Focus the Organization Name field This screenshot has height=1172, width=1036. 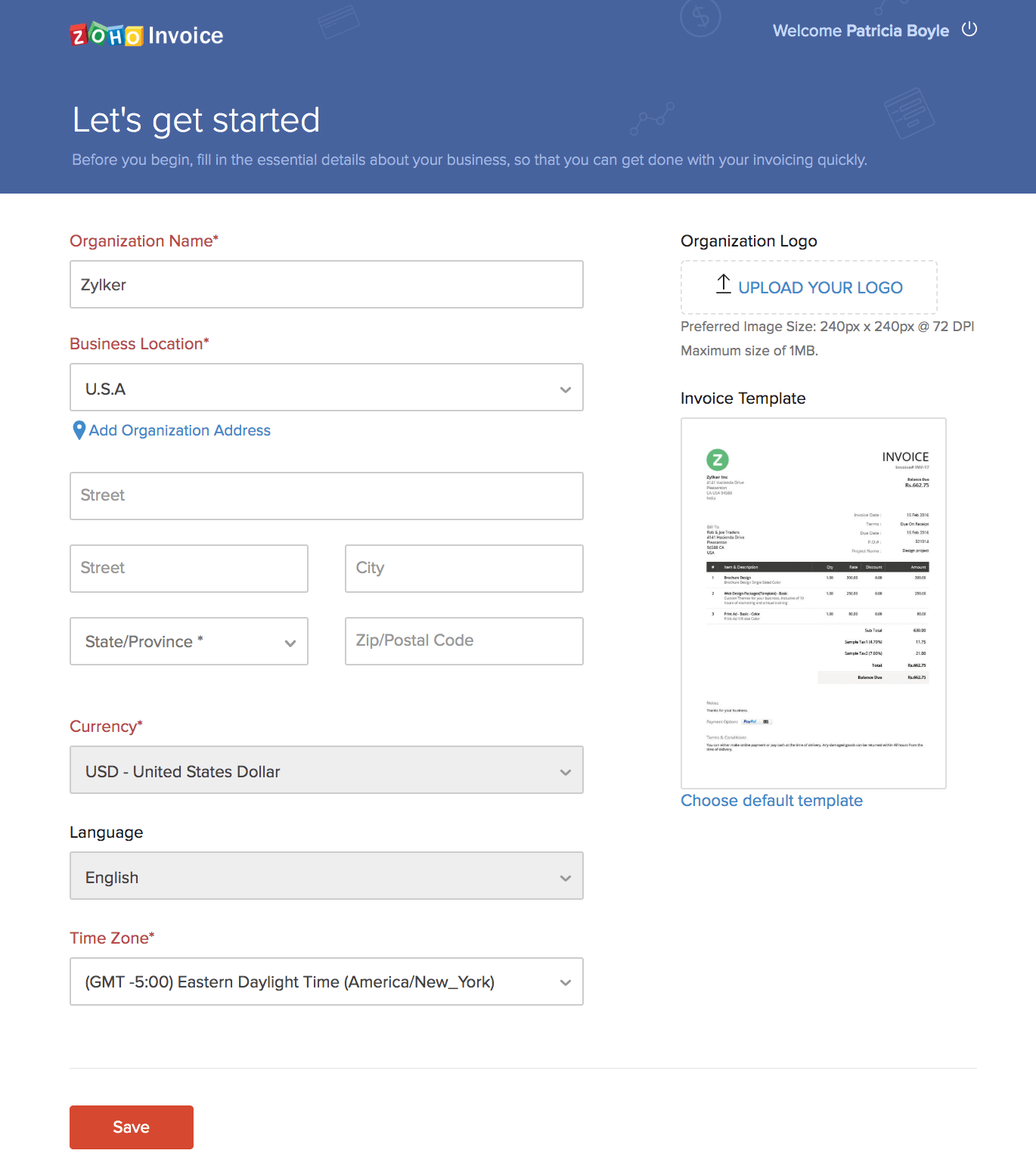pyautogui.click(x=326, y=285)
